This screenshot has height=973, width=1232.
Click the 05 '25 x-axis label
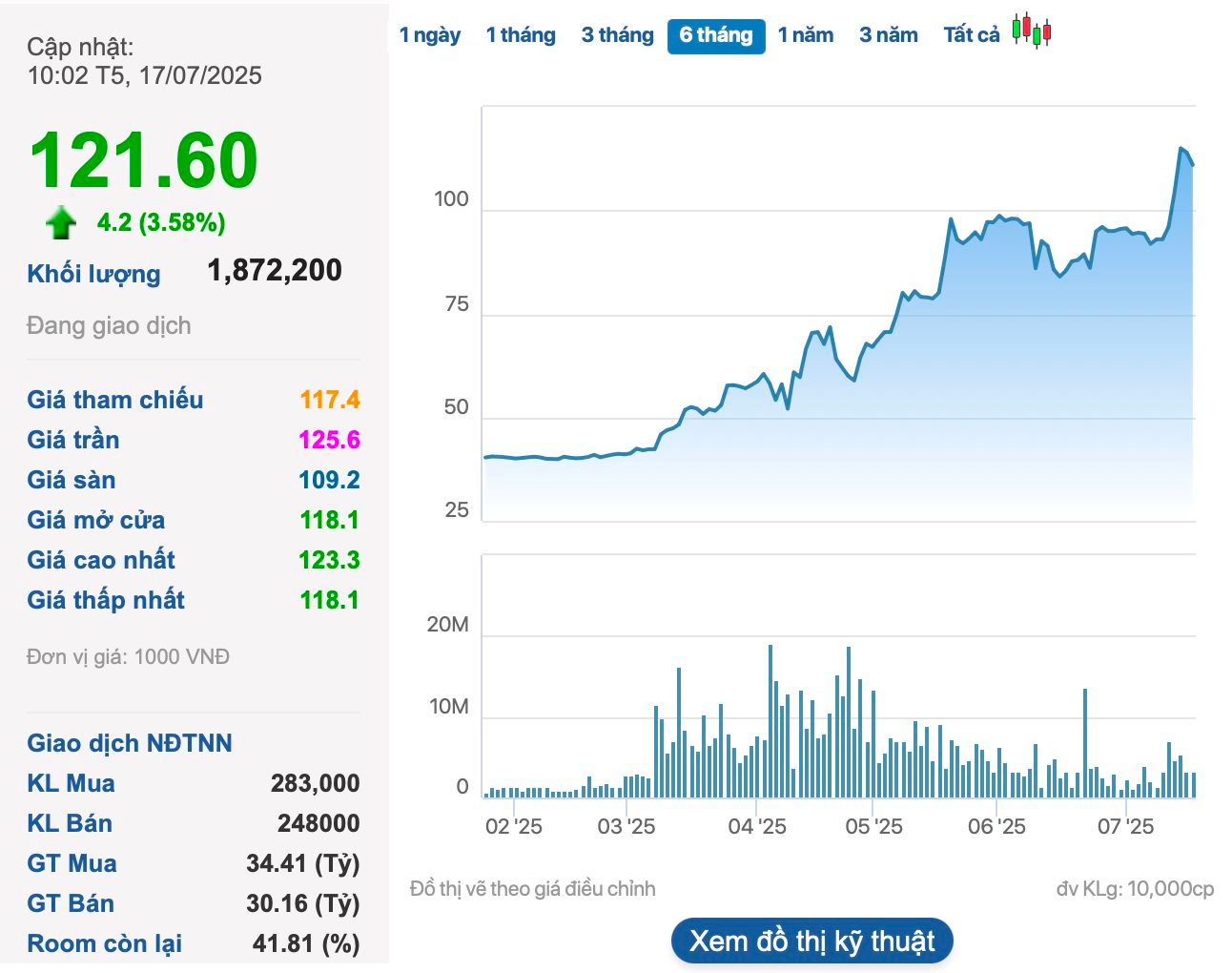pos(873,827)
